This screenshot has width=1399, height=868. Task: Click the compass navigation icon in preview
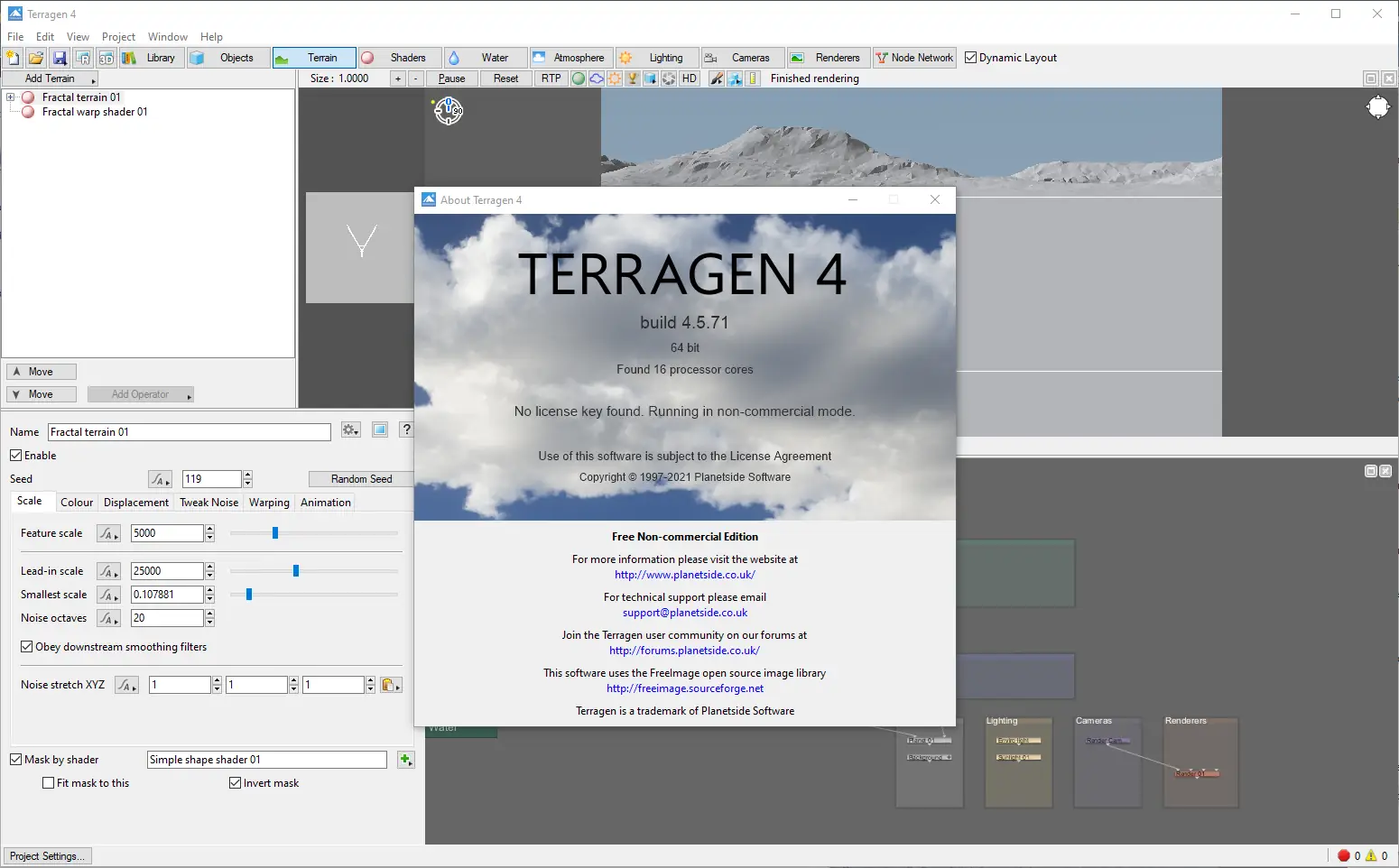click(449, 111)
